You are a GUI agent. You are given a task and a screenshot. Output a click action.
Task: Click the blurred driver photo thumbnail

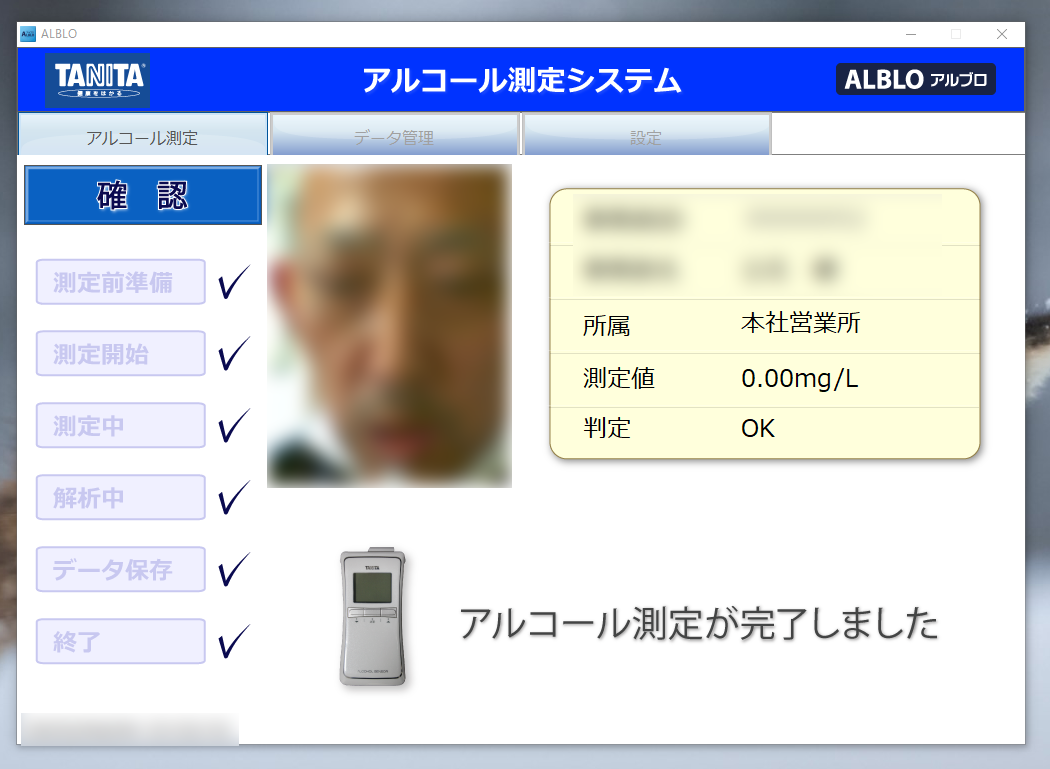389,326
